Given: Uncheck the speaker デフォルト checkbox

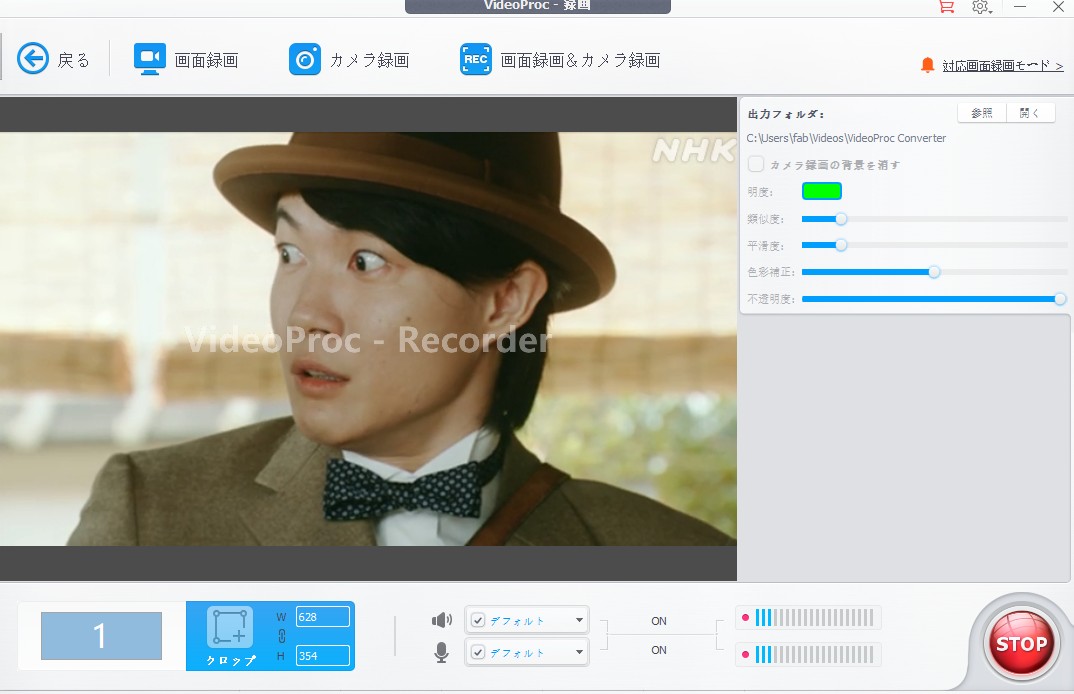Looking at the screenshot, I should (x=478, y=621).
